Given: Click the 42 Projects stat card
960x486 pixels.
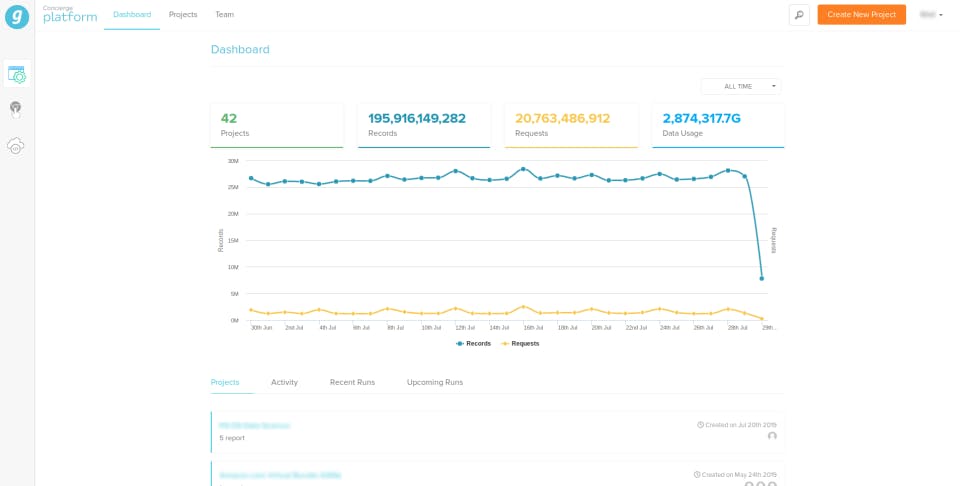Looking at the screenshot, I should pyautogui.click(x=277, y=125).
